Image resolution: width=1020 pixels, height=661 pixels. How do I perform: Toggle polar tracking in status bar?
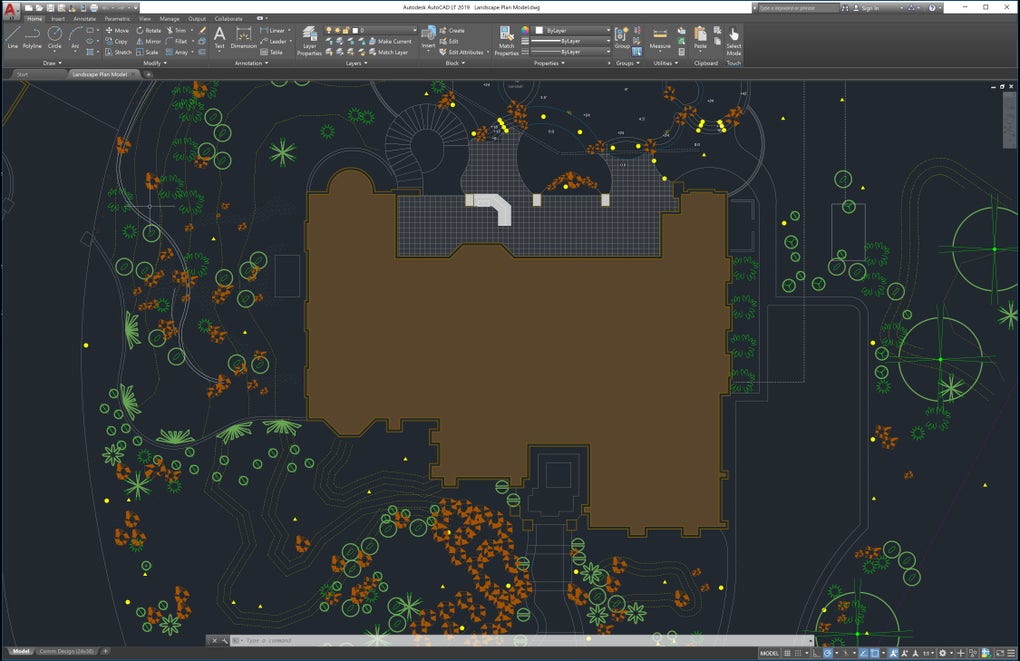[828, 653]
